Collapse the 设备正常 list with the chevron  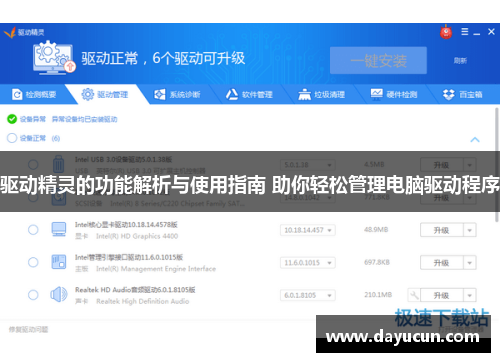tap(475, 139)
